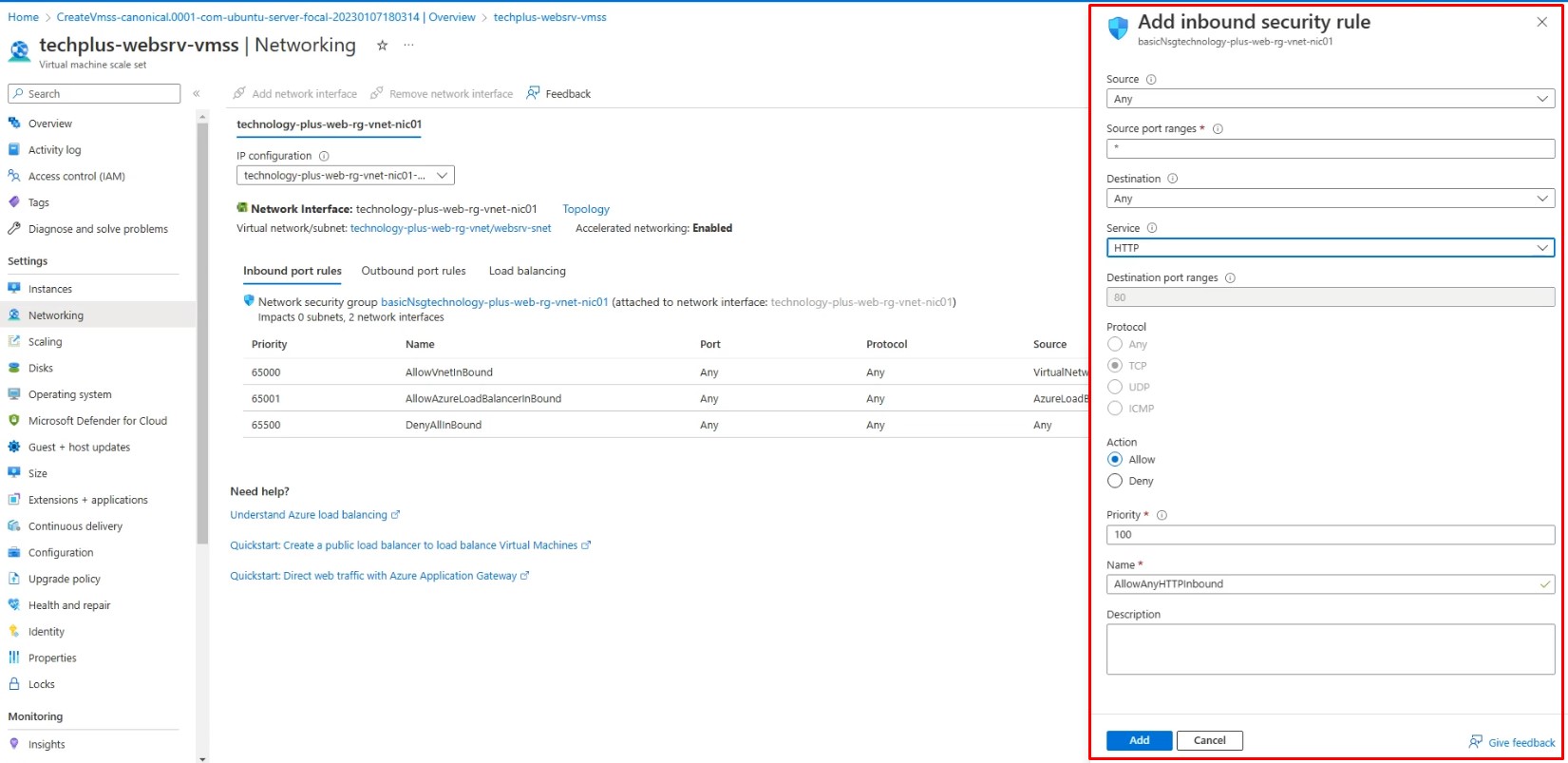Select the Any protocol radio button

point(1115,345)
